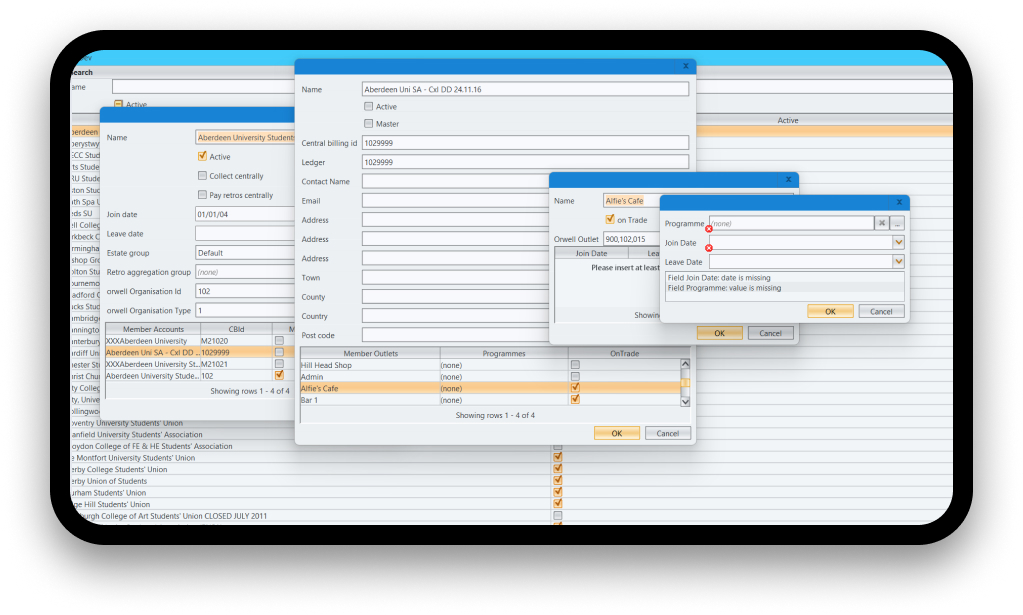Viewport: 1023px width, 615px height.
Task: Tick the Pay retros centrally checkbox
Action: click(203, 195)
